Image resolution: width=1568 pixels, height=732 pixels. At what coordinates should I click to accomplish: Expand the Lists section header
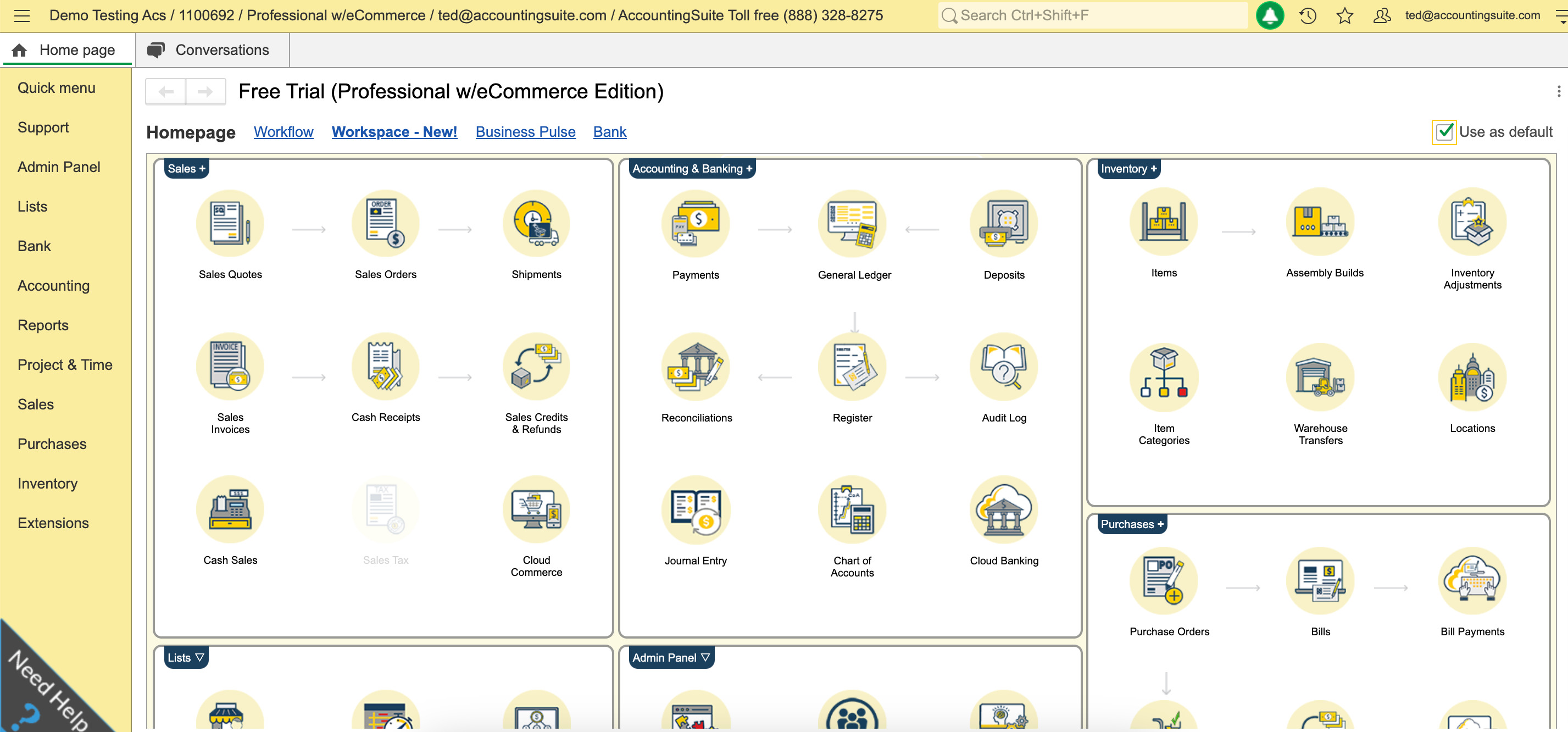[x=186, y=658]
